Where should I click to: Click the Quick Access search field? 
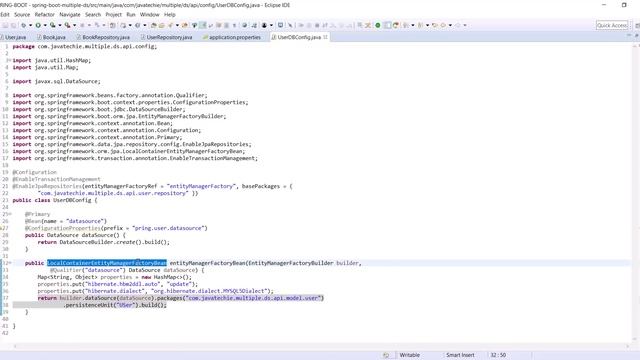point(611,25)
